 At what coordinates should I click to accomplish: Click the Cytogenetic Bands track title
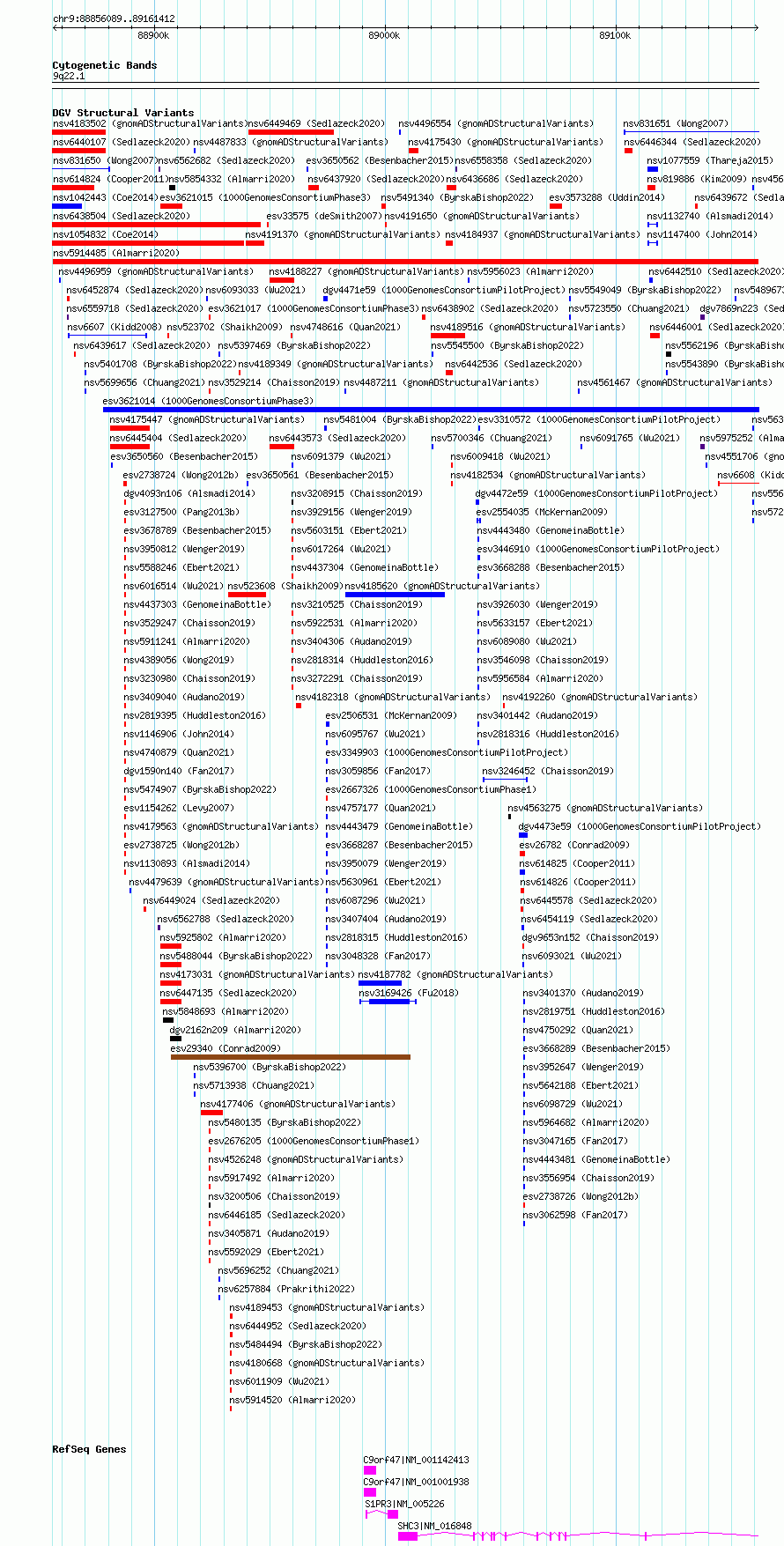coord(105,65)
